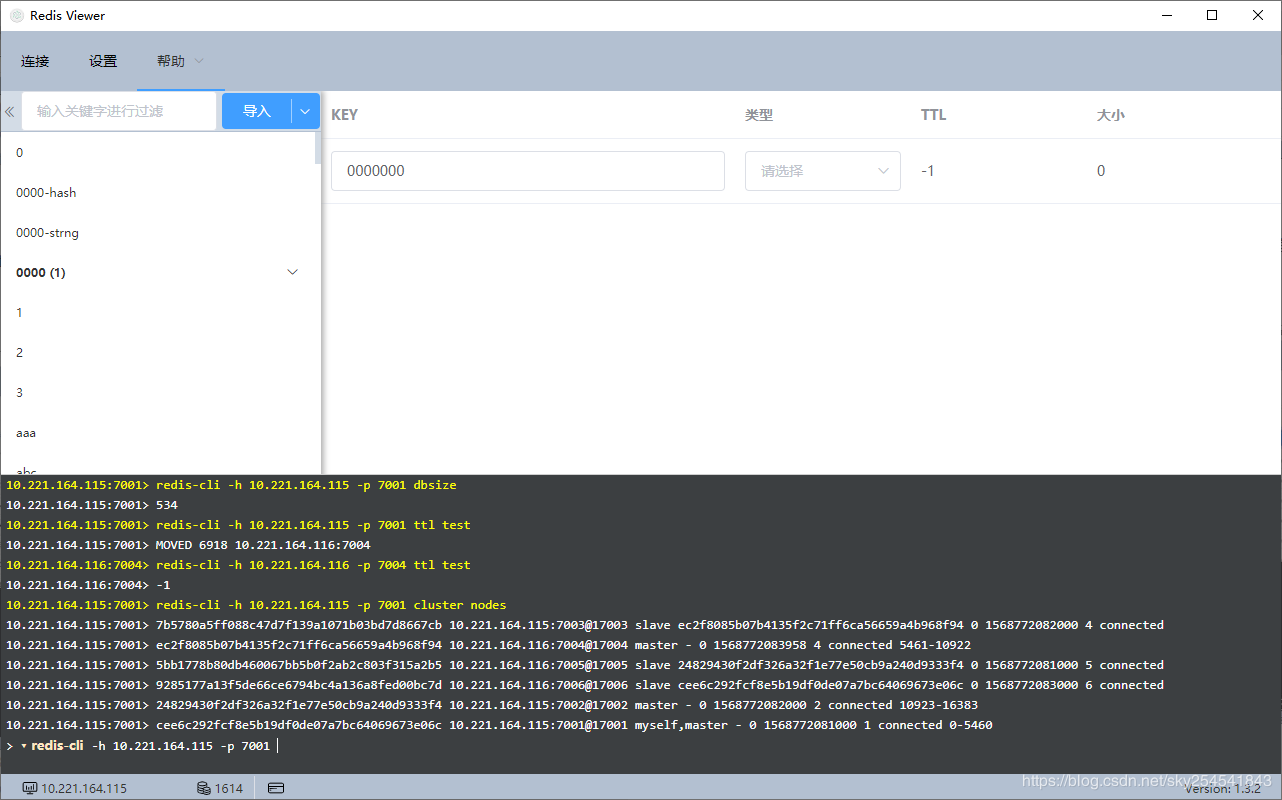Select key 2 in the key list

pos(158,353)
